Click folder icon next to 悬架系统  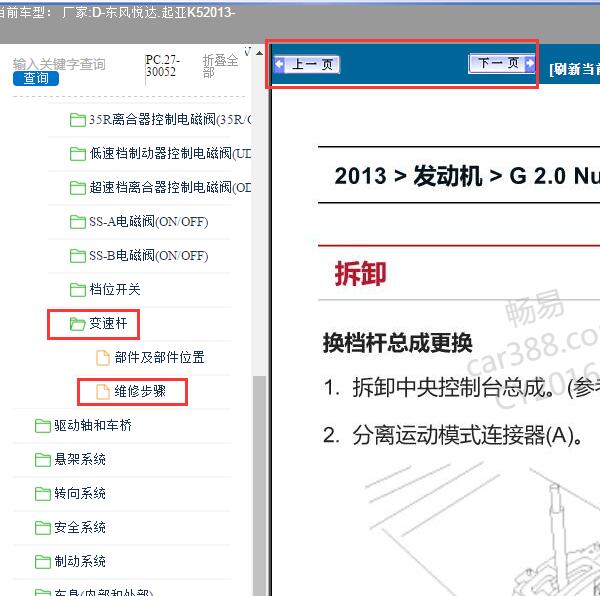(x=42, y=460)
